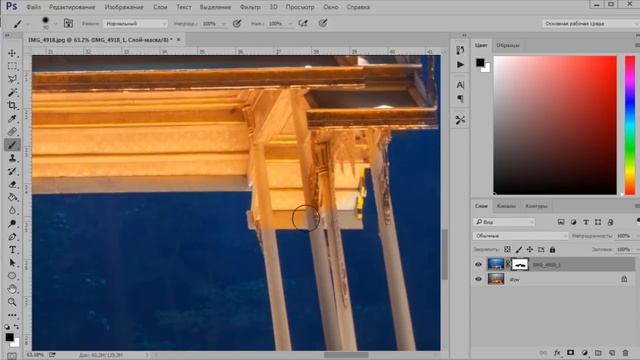This screenshot has width=640, height=360.
Task: Select the Healing Brush tool
Action: click(x=12, y=131)
